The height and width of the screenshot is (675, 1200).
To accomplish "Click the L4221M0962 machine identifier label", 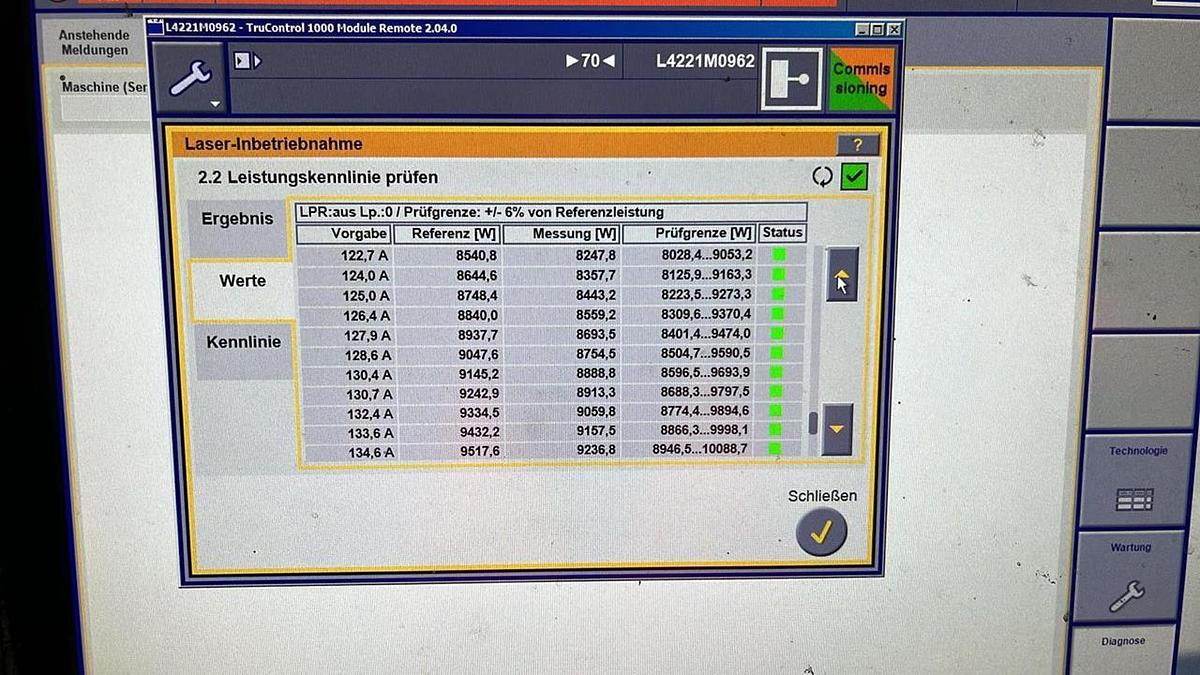I will point(705,61).
